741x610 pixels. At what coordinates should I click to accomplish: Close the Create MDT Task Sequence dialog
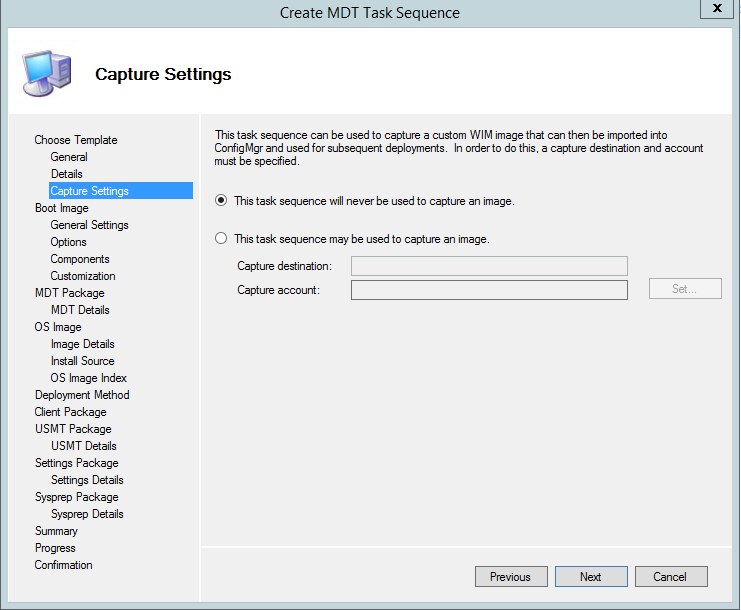[717, 9]
